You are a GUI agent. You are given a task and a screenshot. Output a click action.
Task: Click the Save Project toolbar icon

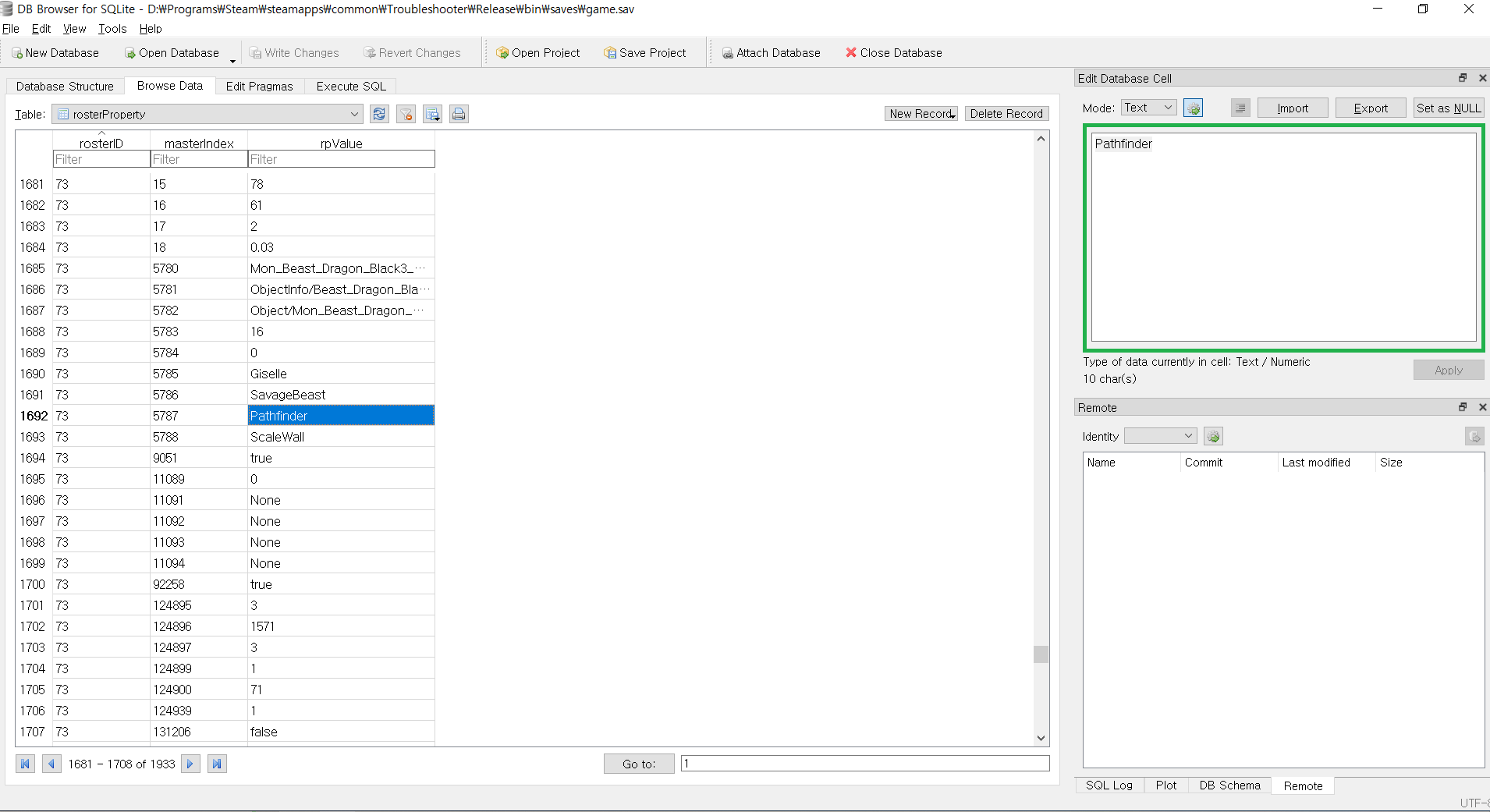pyautogui.click(x=610, y=53)
